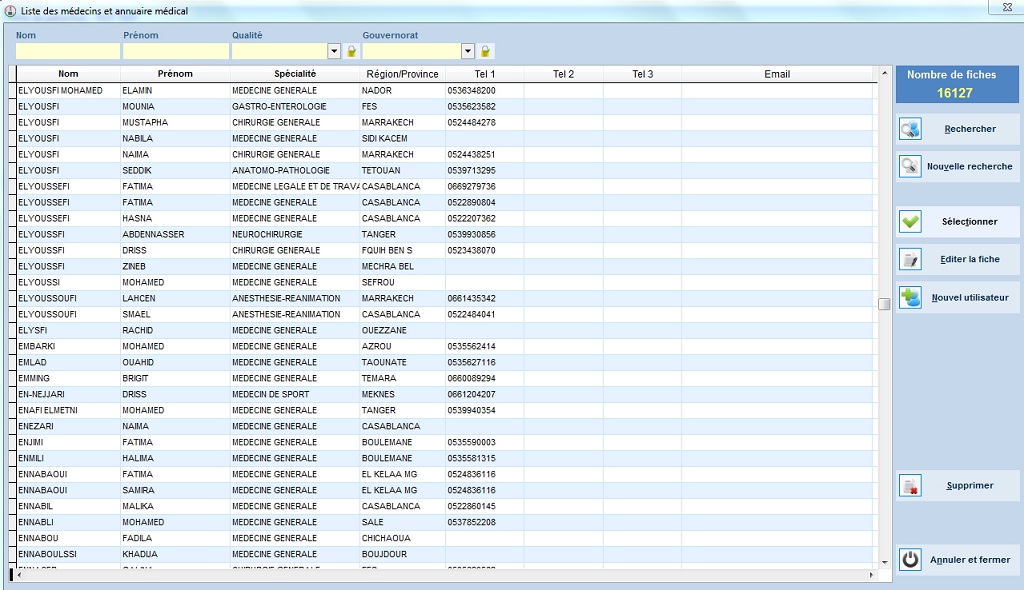The width and height of the screenshot is (1024, 590).
Task: Click the power icon for Annuler et fermer
Action: tap(910, 560)
